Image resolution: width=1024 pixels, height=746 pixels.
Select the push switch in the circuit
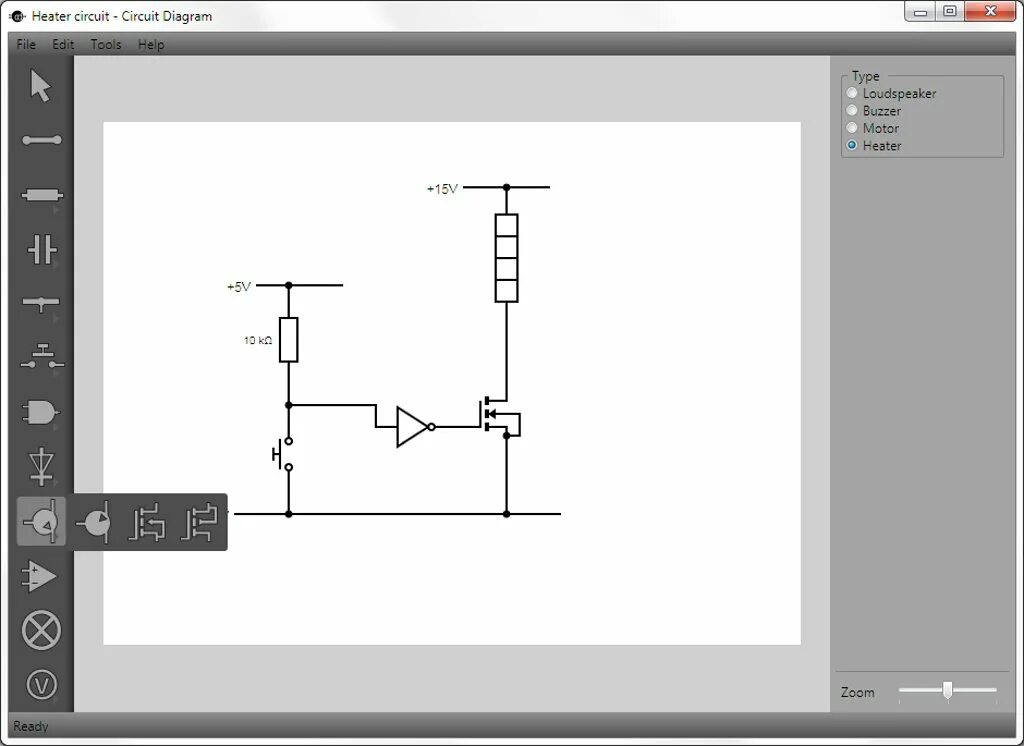tap(283, 454)
